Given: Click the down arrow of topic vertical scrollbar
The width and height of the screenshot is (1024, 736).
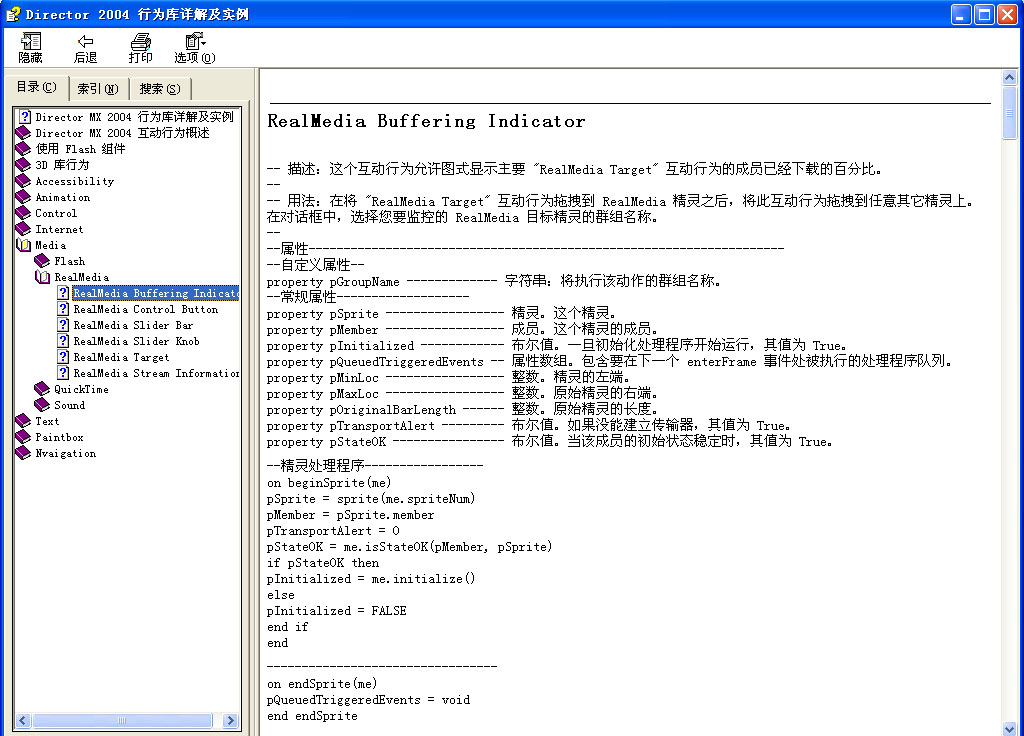Looking at the screenshot, I should point(1010,728).
